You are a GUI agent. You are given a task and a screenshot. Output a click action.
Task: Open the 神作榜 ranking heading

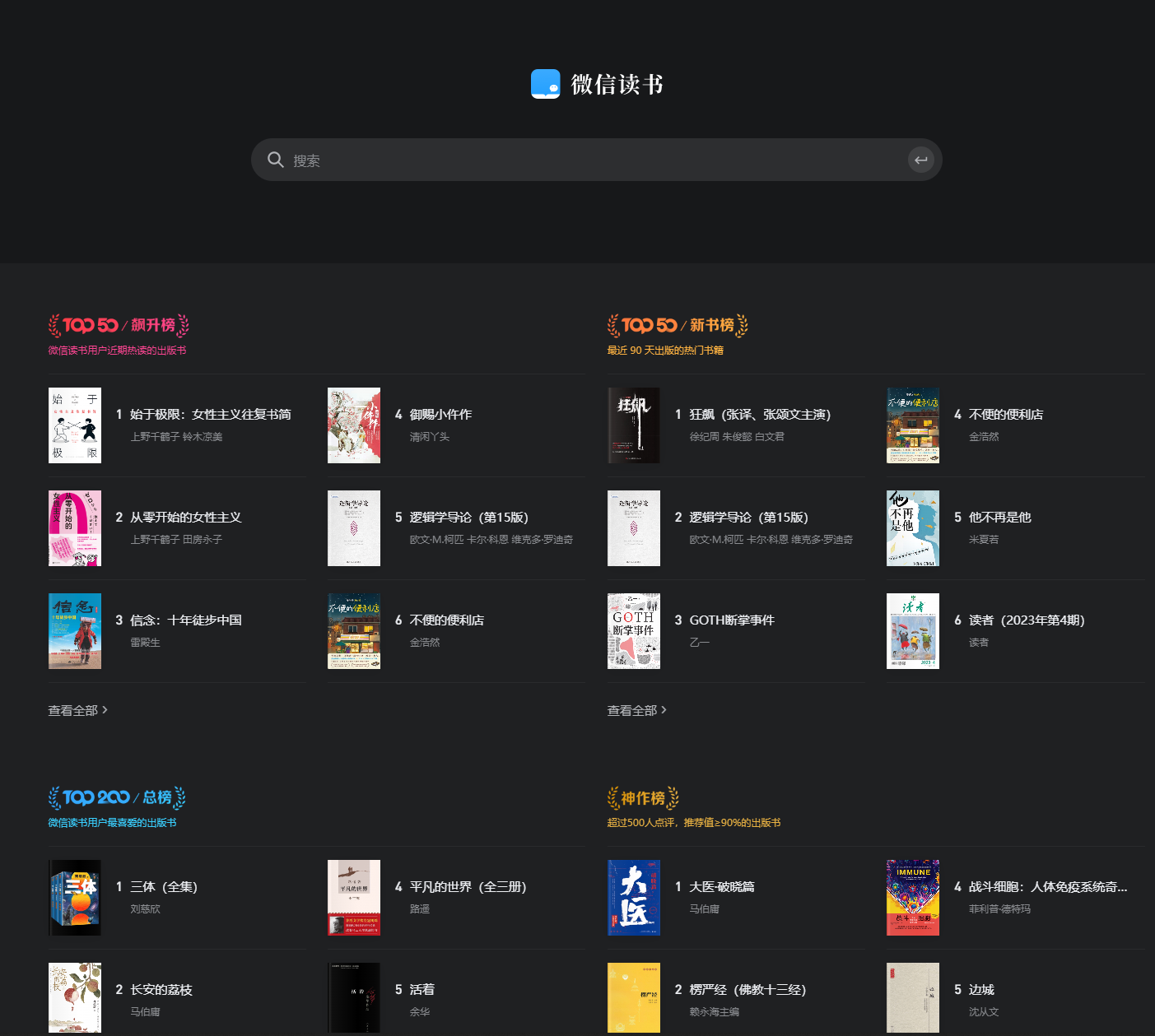point(643,797)
